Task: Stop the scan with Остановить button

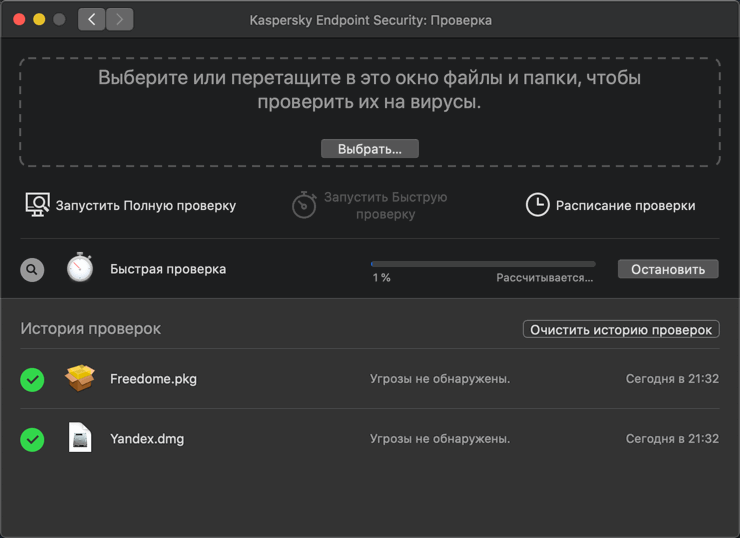Action: click(667, 269)
